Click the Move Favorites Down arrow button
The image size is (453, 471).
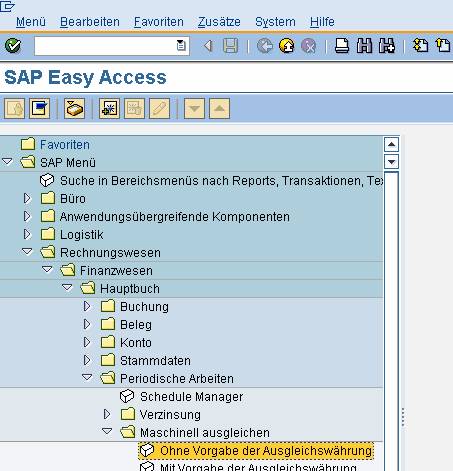point(194,108)
